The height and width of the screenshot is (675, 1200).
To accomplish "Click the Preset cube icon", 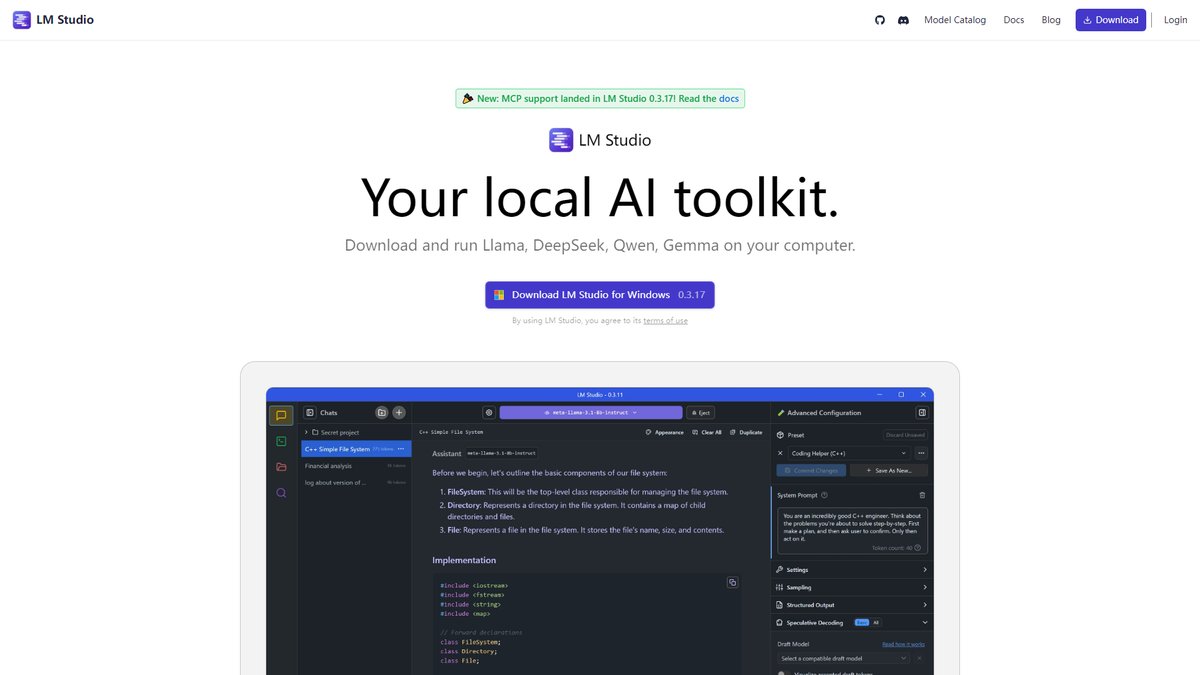I will tap(781, 435).
